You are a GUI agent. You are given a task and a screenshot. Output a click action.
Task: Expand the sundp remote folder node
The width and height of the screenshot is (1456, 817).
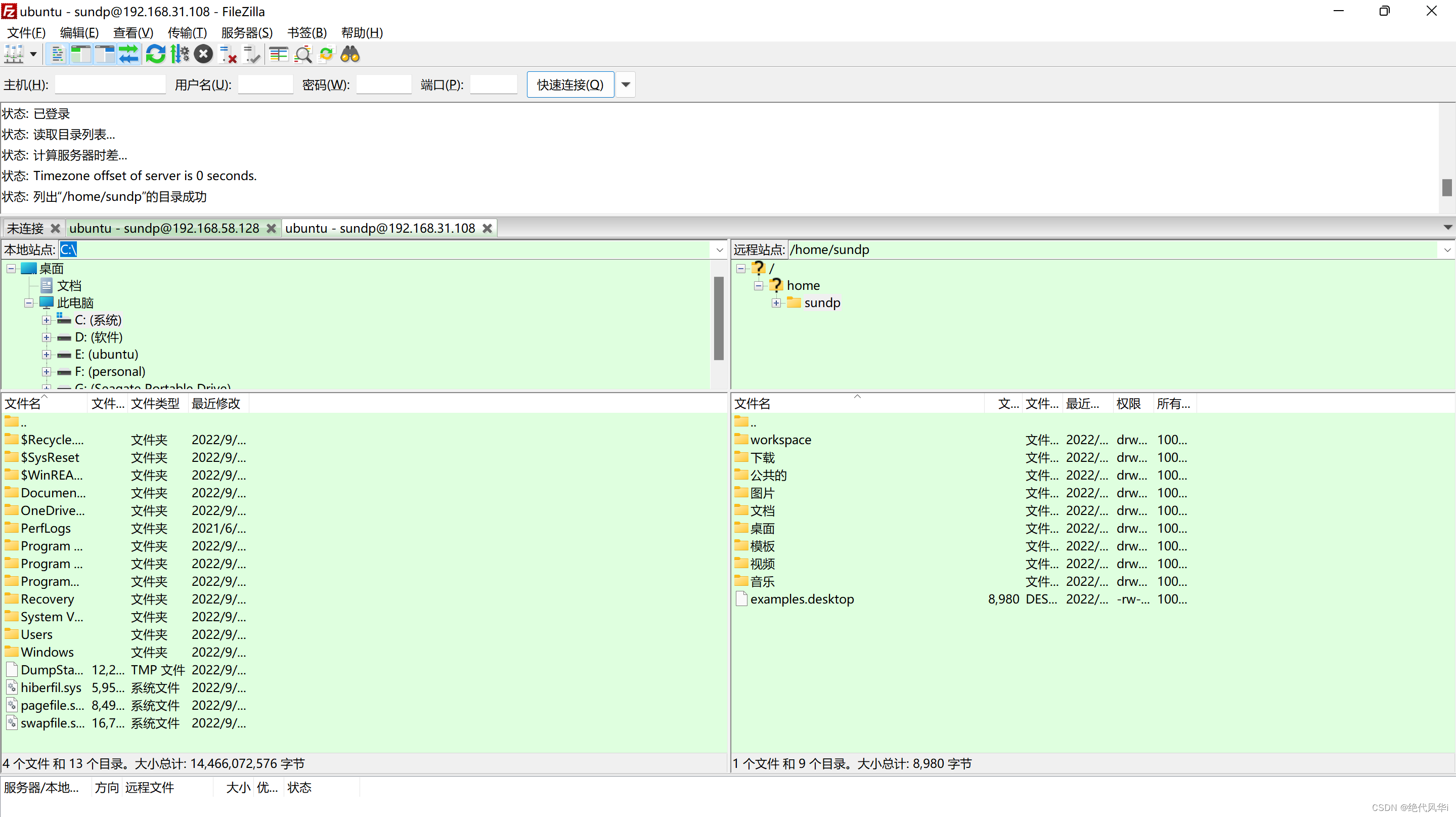click(x=776, y=303)
